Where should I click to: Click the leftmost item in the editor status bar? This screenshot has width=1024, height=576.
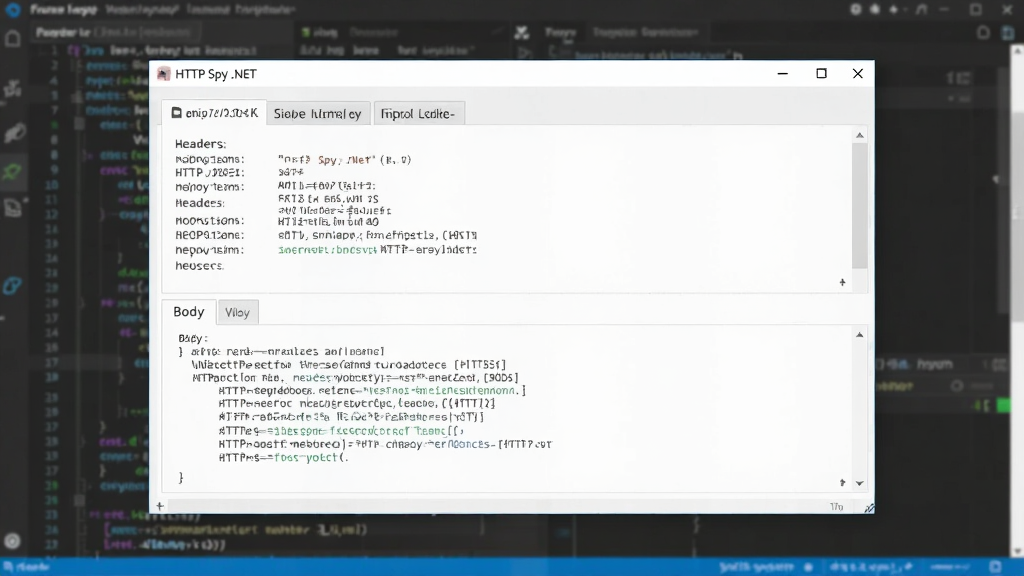click(26, 567)
